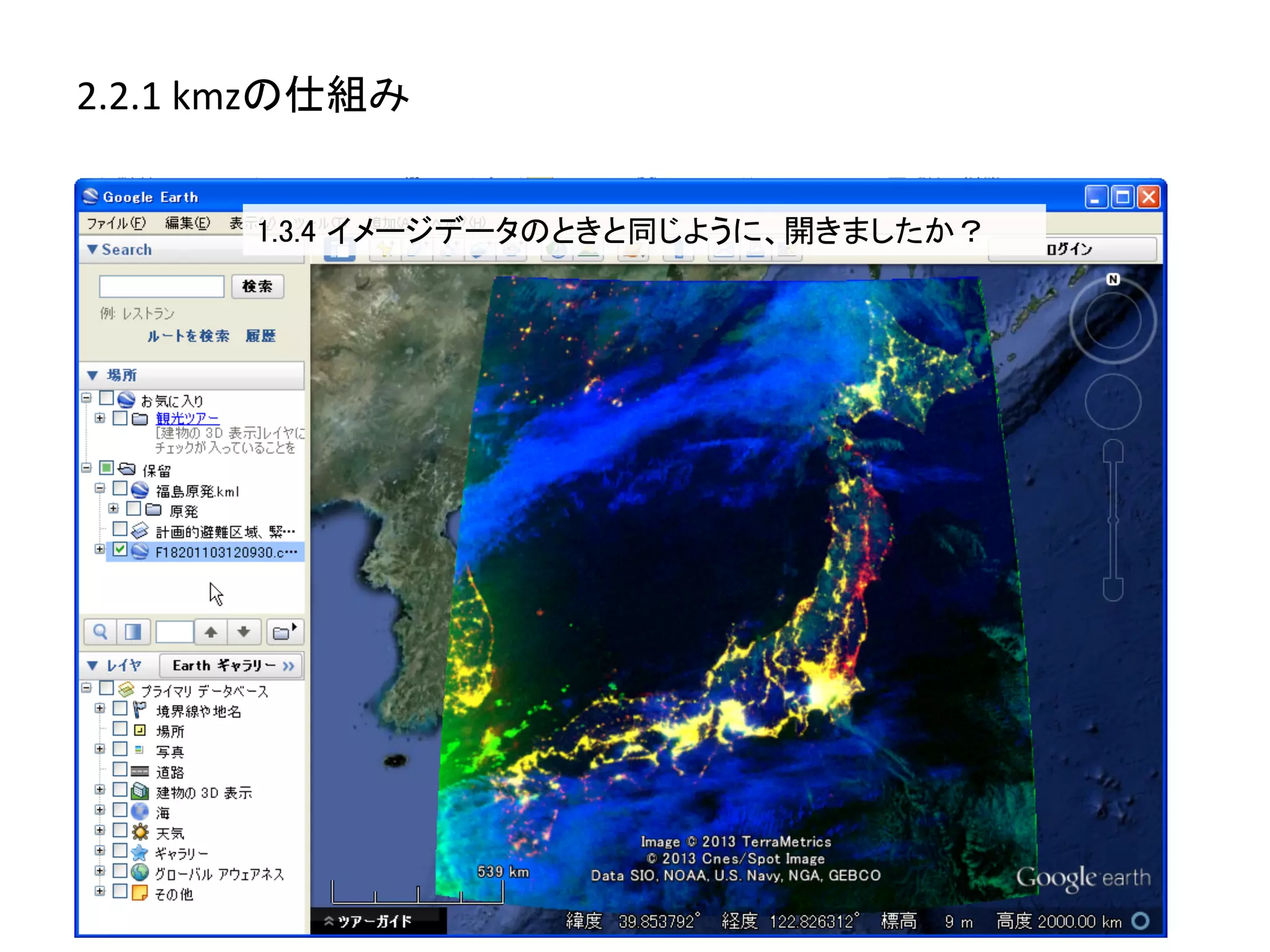
Task: Click the building icon for 建物の 3D 表示
Action: click(141, 791)
